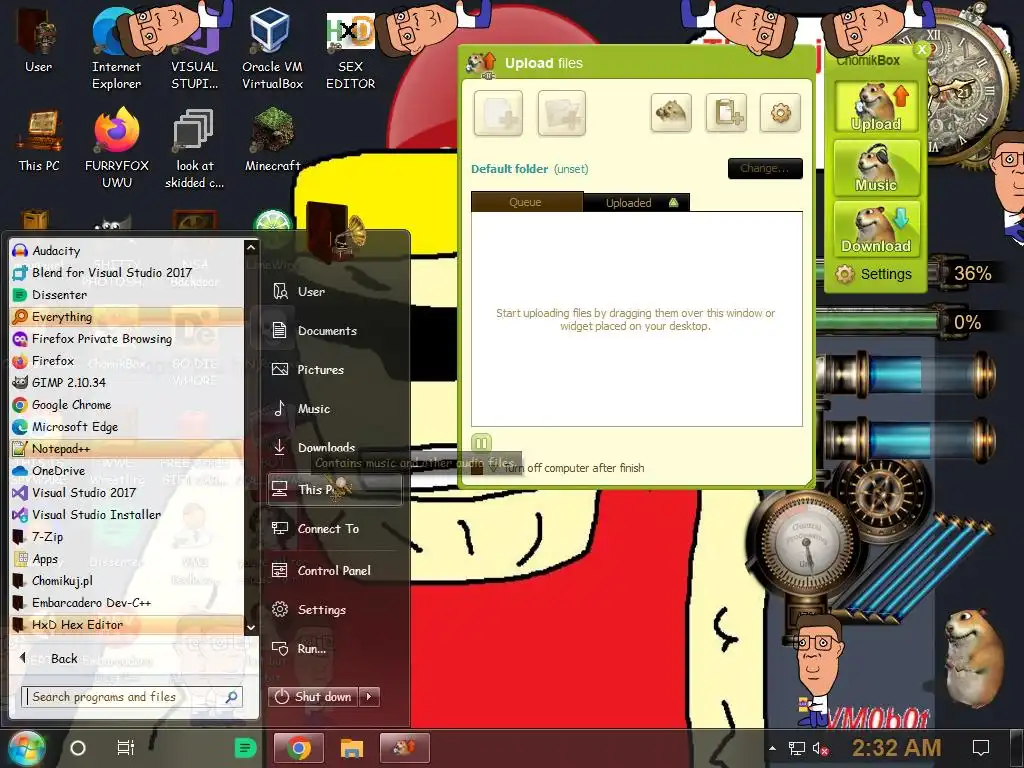Click the Shut down button
This screenshot has height=768, width=1024.
pos(313,697)
